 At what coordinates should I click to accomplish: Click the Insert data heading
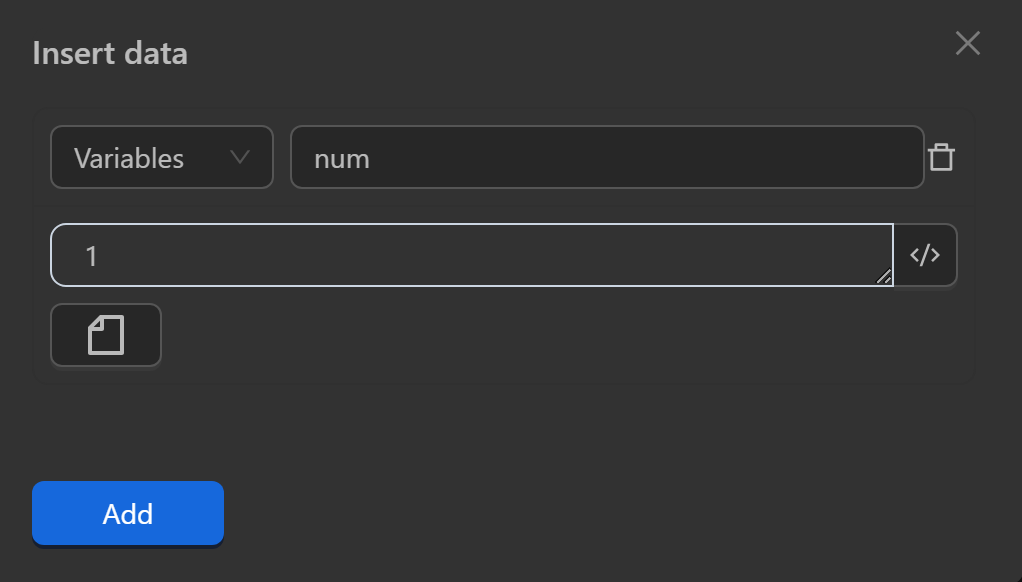(110, 53)
